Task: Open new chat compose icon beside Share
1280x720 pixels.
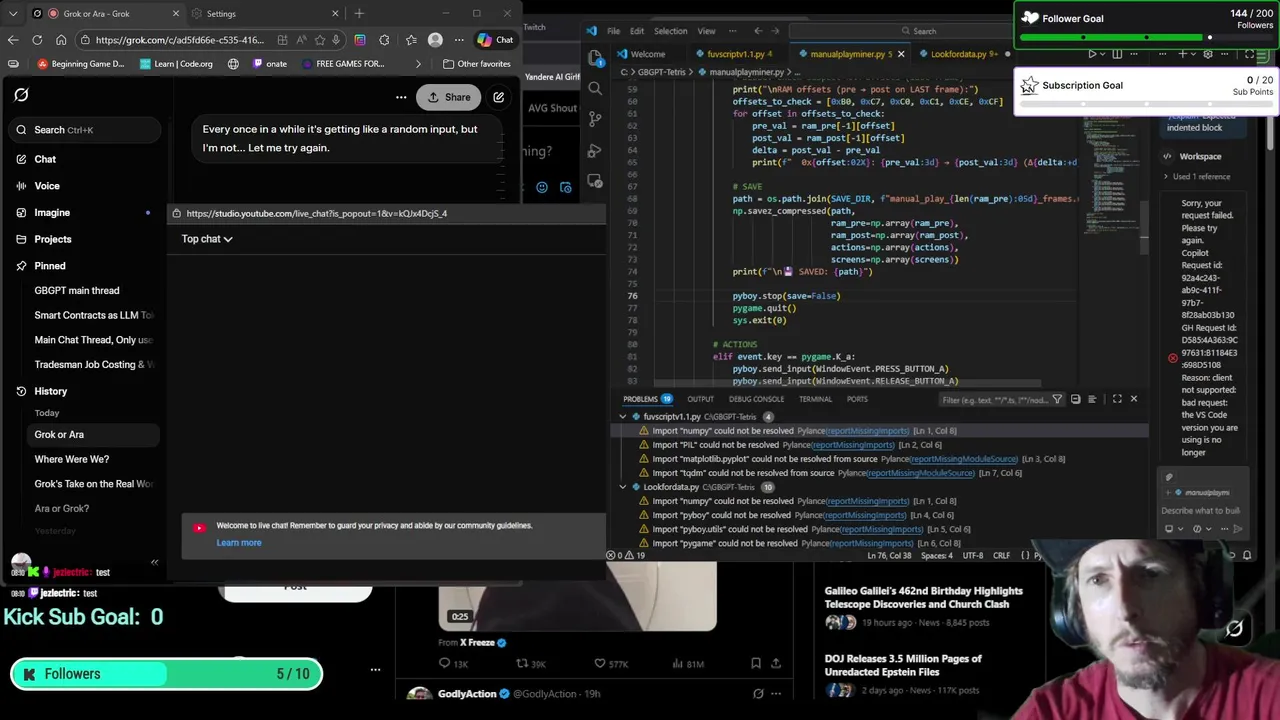Action: (498, 97)
